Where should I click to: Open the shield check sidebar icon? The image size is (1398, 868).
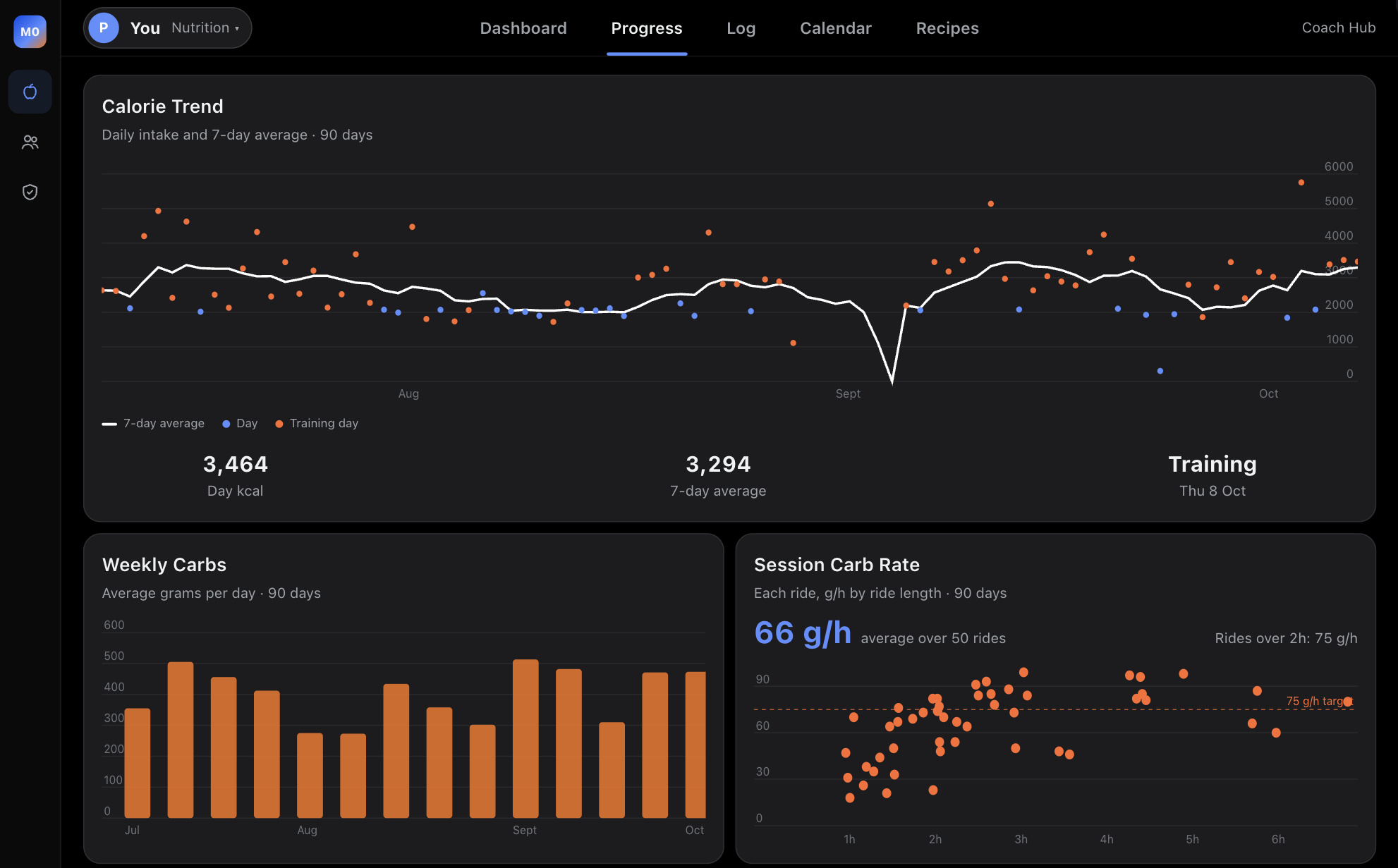click(x=30, y=192)
